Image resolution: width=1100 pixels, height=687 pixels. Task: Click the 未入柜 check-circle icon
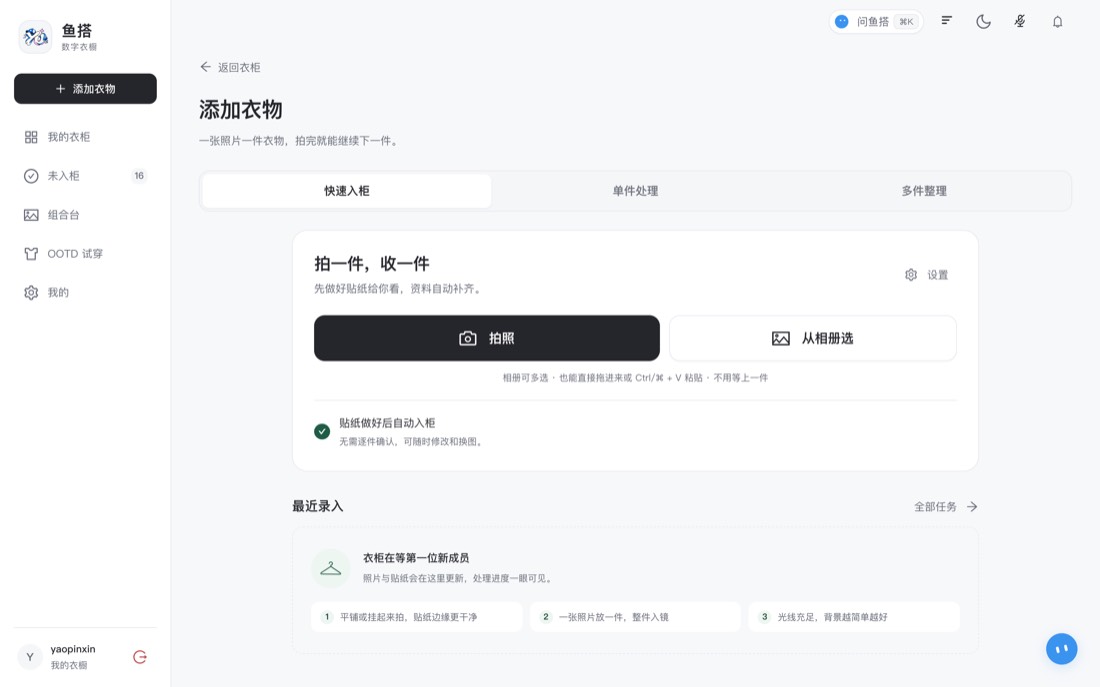(x=31, y=176)
